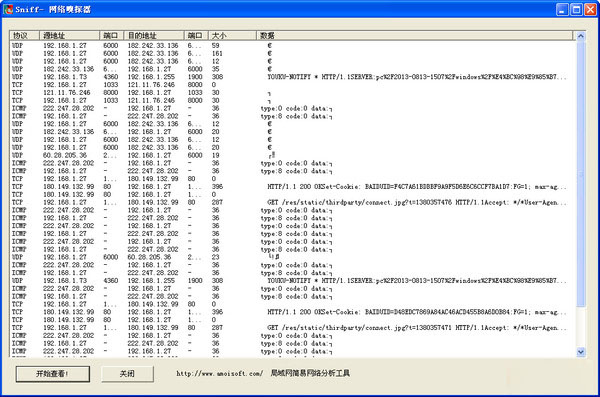Select the UDP row with destination 60.28.205.36
The height and width of the screenshot is (397, 600).
(x=293, y=257)
